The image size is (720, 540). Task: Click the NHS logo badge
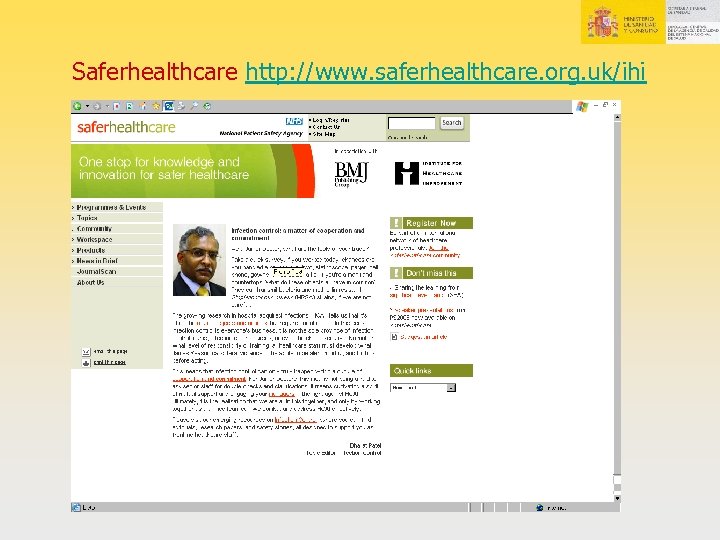click(294, 121)
